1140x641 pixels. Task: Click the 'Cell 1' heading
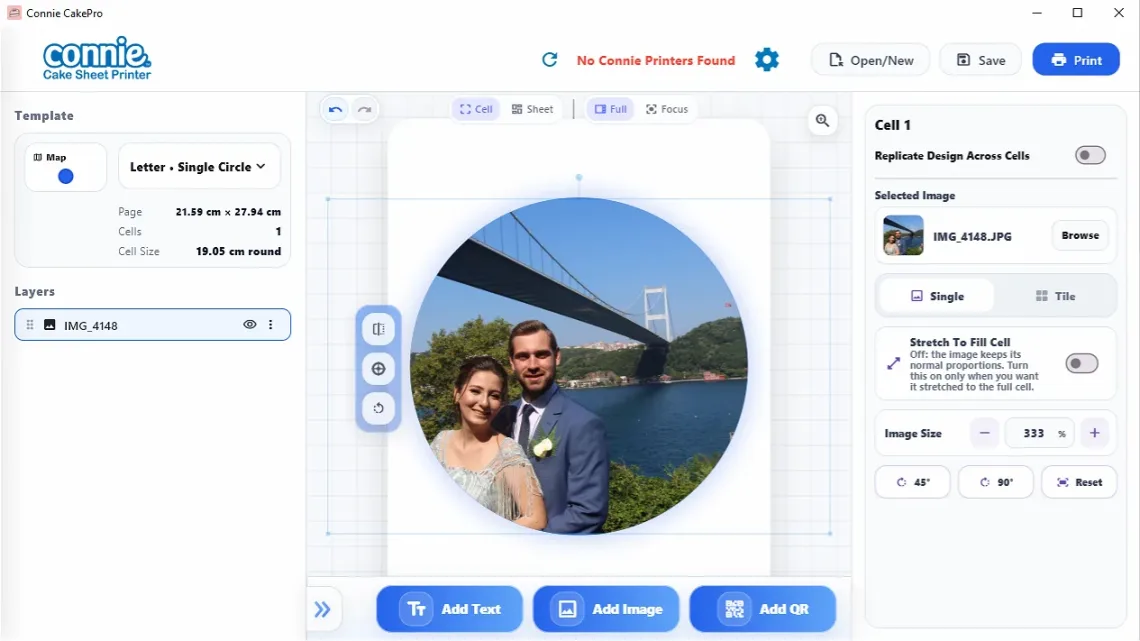(892, 125)
